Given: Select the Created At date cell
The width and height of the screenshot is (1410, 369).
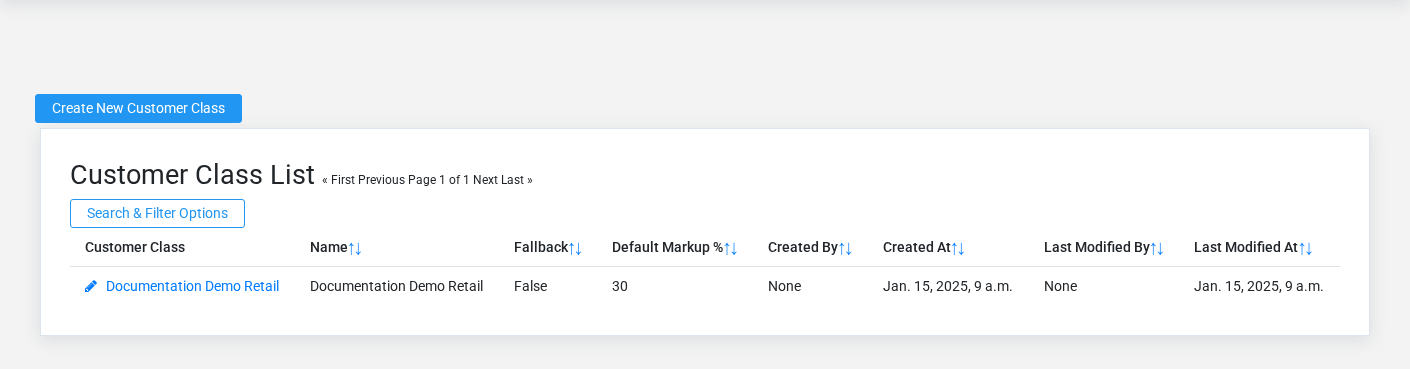Looking at the screenshot, I should 948,286.
